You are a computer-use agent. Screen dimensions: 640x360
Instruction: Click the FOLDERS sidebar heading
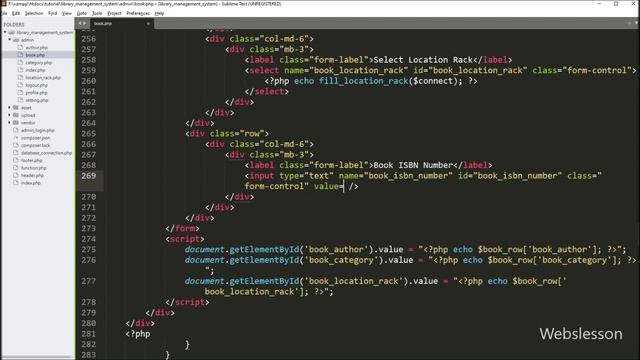pos(14,24)
